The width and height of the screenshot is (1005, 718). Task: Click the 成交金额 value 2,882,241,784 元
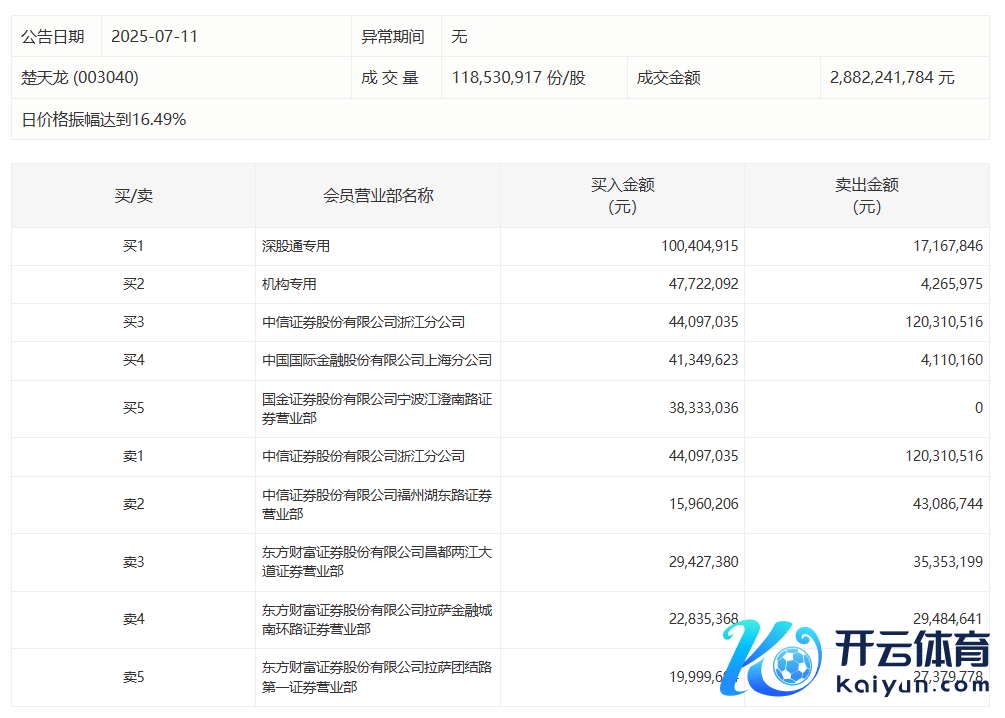892,78
